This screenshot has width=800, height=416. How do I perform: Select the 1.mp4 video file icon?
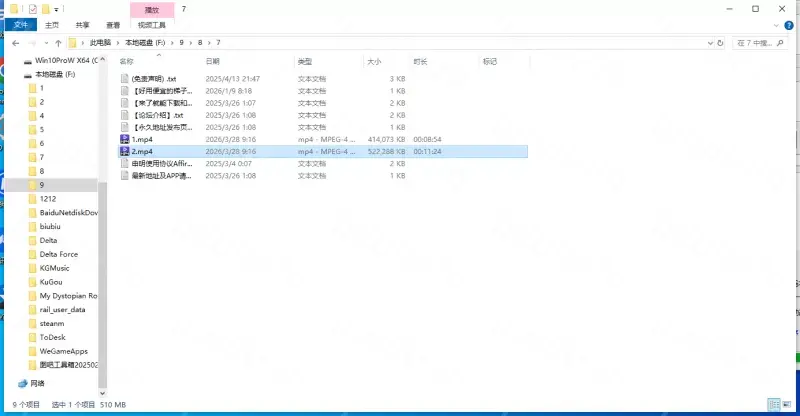pos(124,139)
